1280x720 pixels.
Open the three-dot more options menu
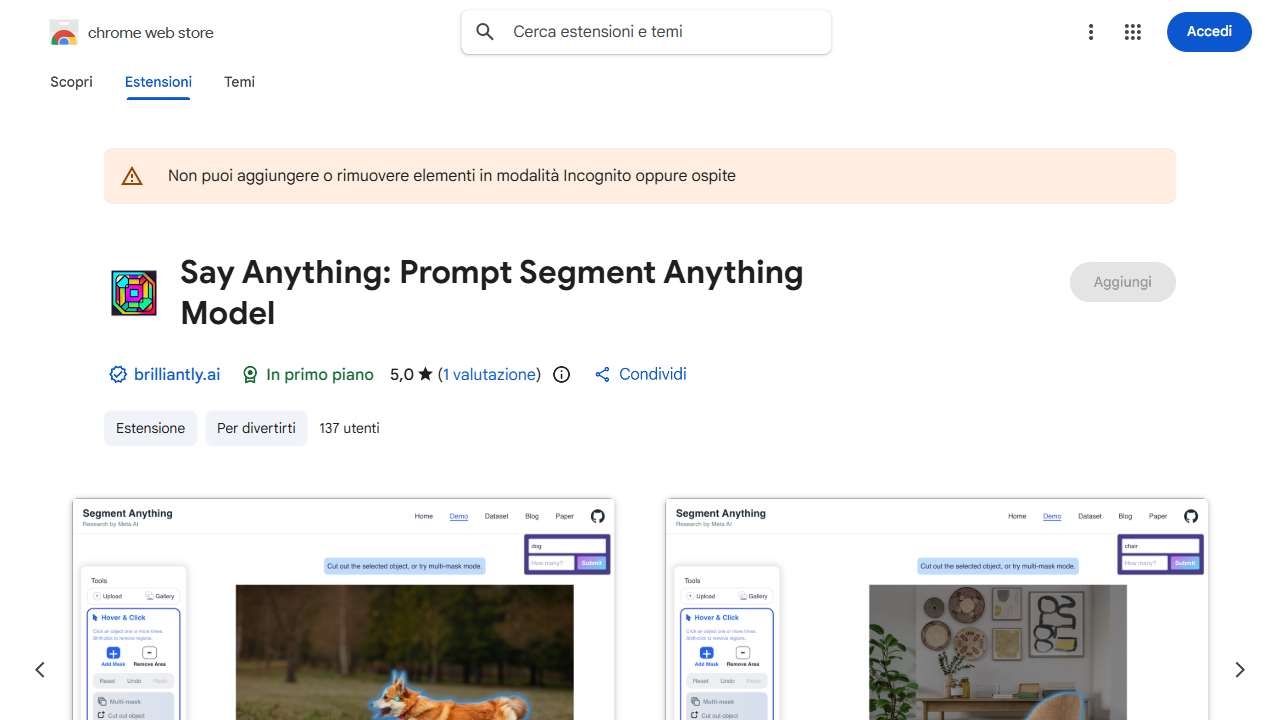tap(1091, 32)
